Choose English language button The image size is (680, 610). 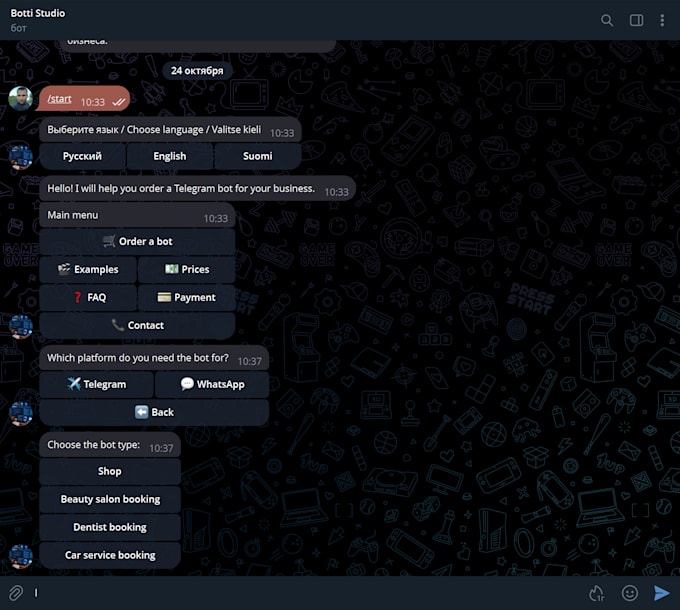[170, 156]
